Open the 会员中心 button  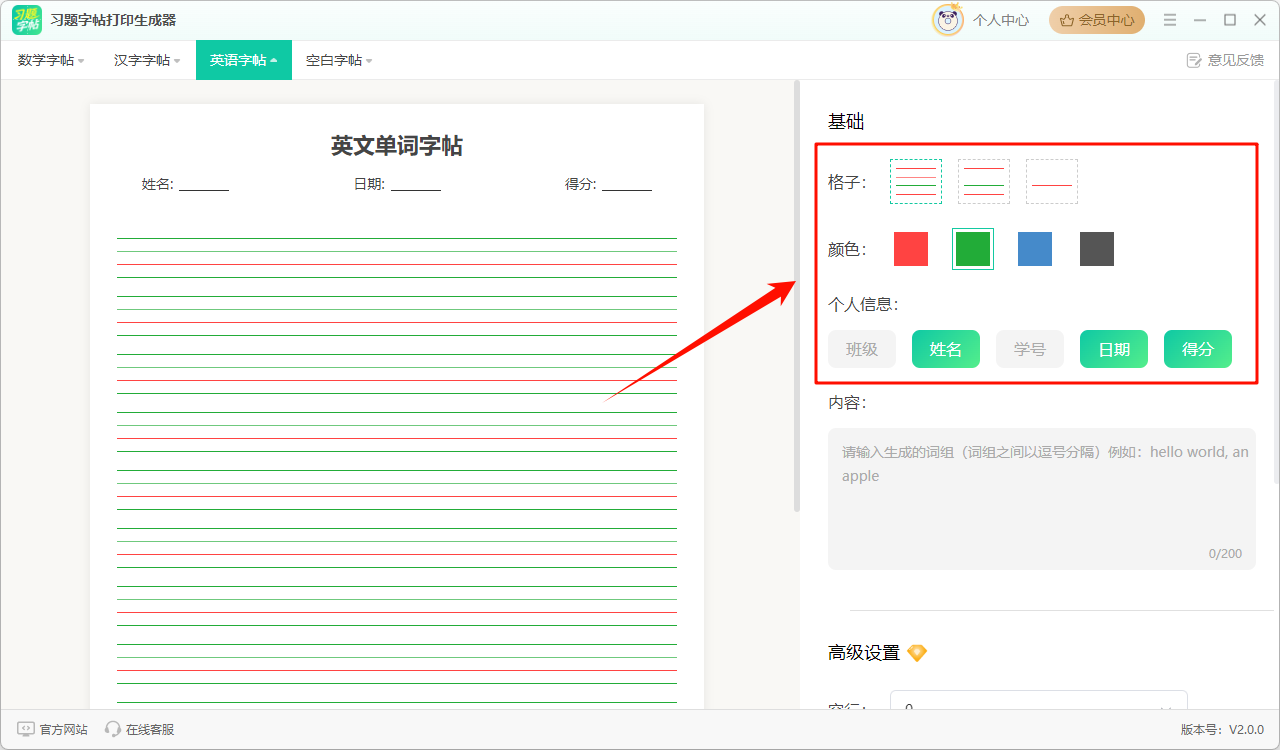tap(1097, 20)
